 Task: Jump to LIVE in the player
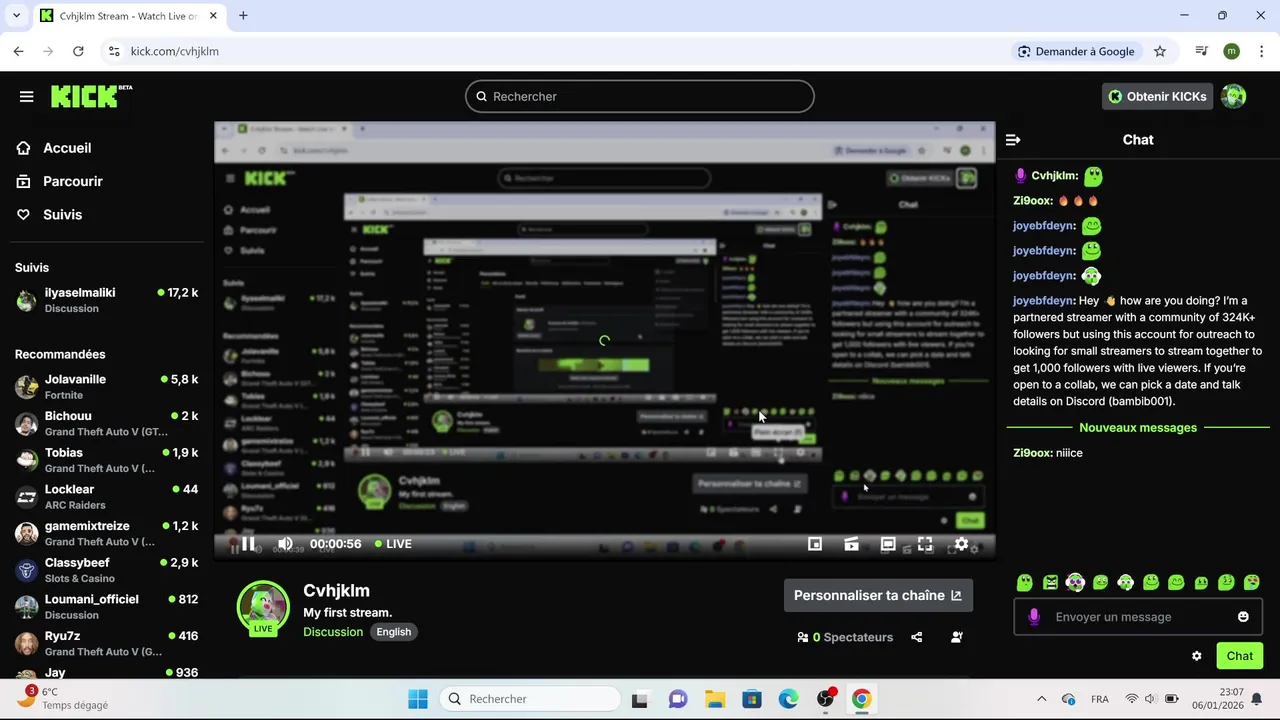tap(393, 544)
